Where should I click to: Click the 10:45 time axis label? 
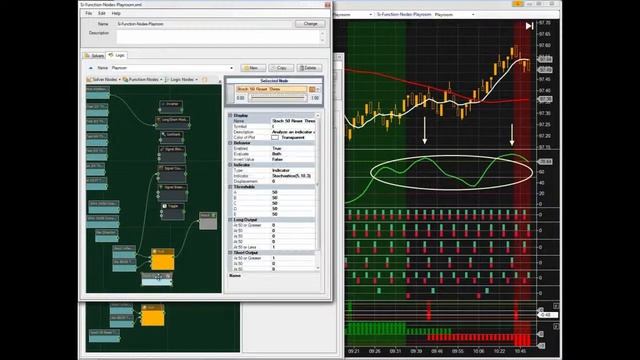point(520,351)
